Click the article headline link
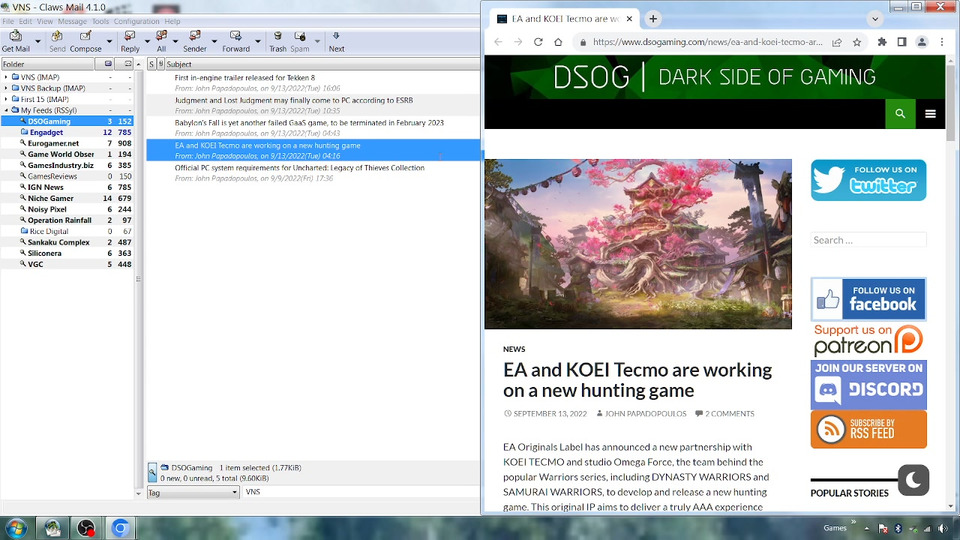 [637, 380]
